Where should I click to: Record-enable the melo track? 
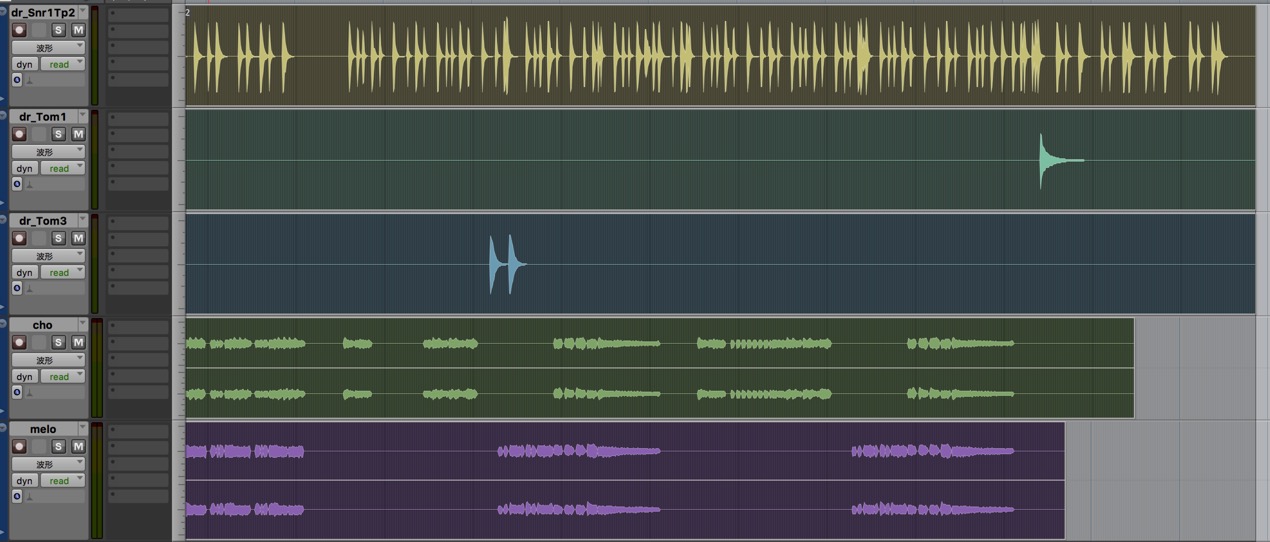(19, 446)
